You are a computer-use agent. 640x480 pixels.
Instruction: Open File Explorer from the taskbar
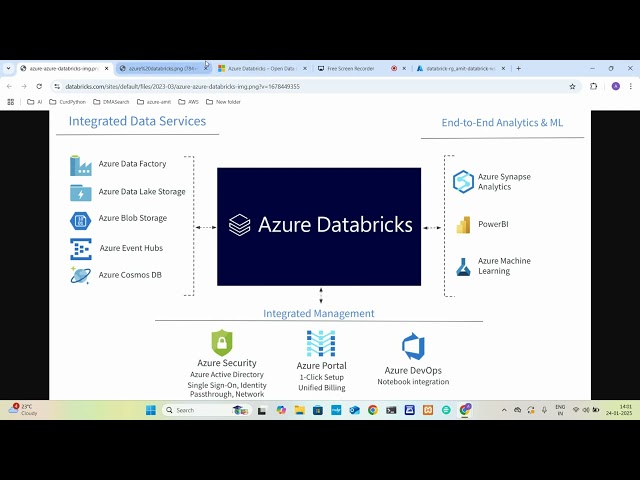pos(300,410)
